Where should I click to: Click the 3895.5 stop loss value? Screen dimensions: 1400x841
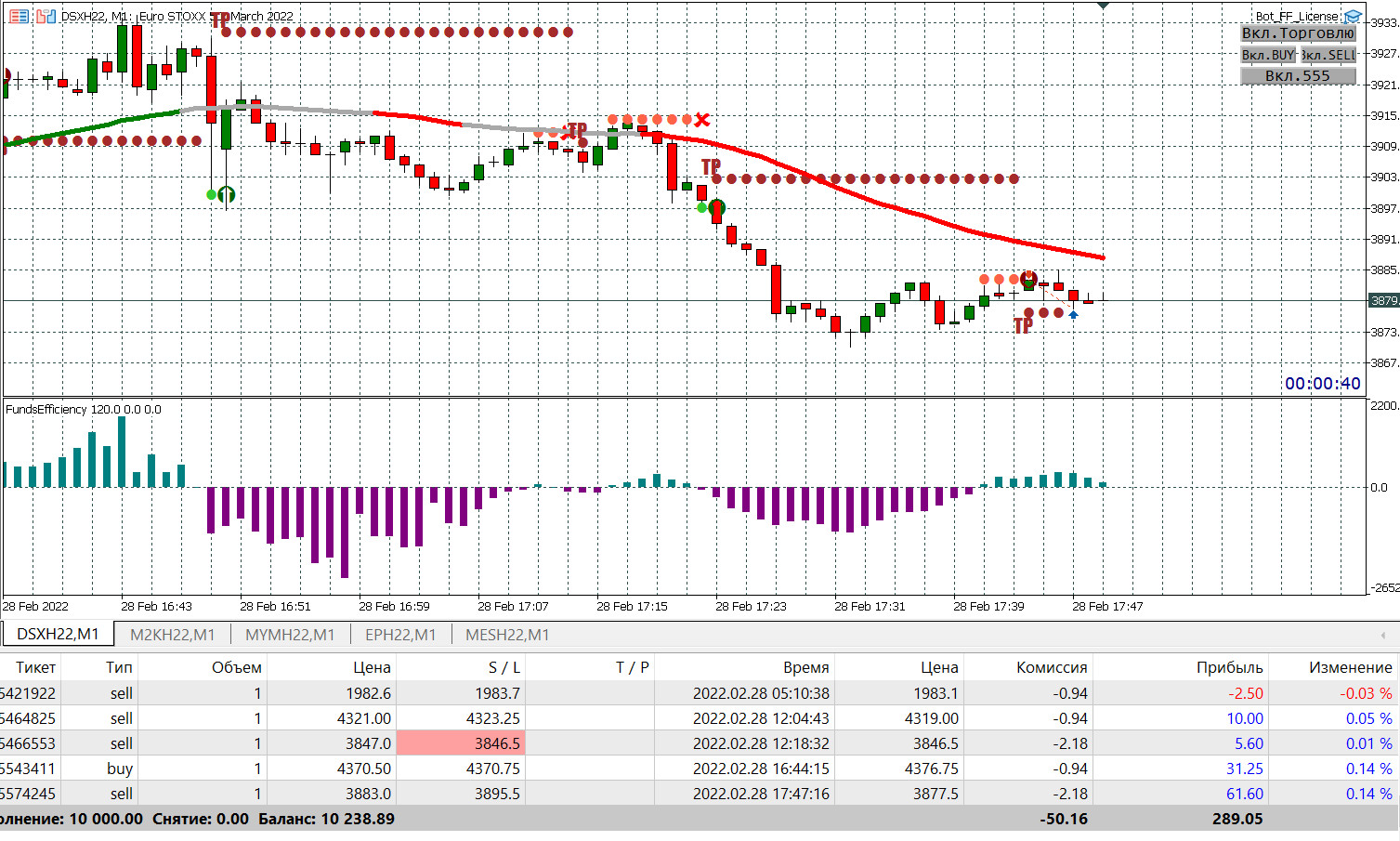click(x=497, y=794)
